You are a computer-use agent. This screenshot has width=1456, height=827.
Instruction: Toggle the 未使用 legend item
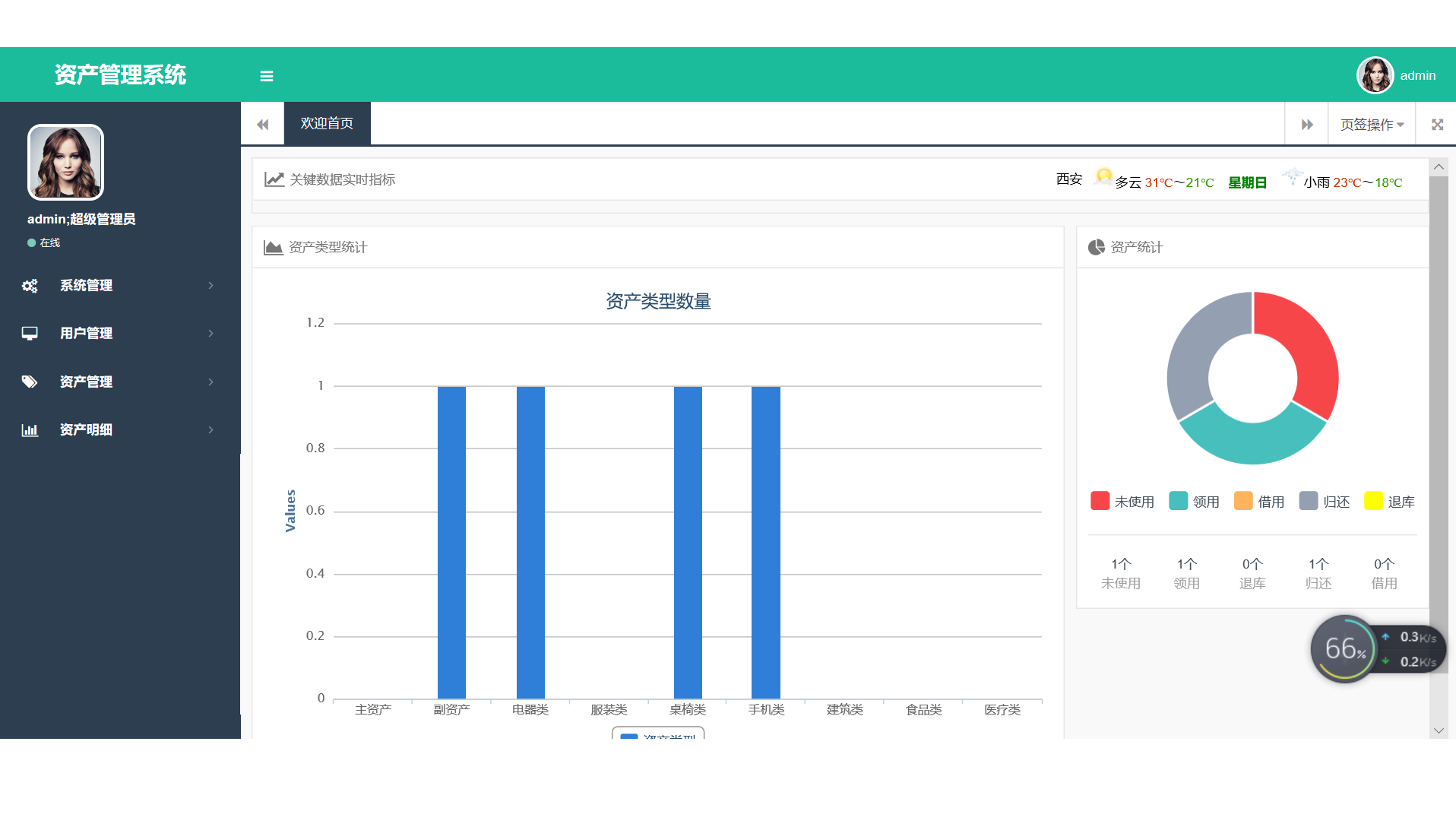pos(1122,502)
